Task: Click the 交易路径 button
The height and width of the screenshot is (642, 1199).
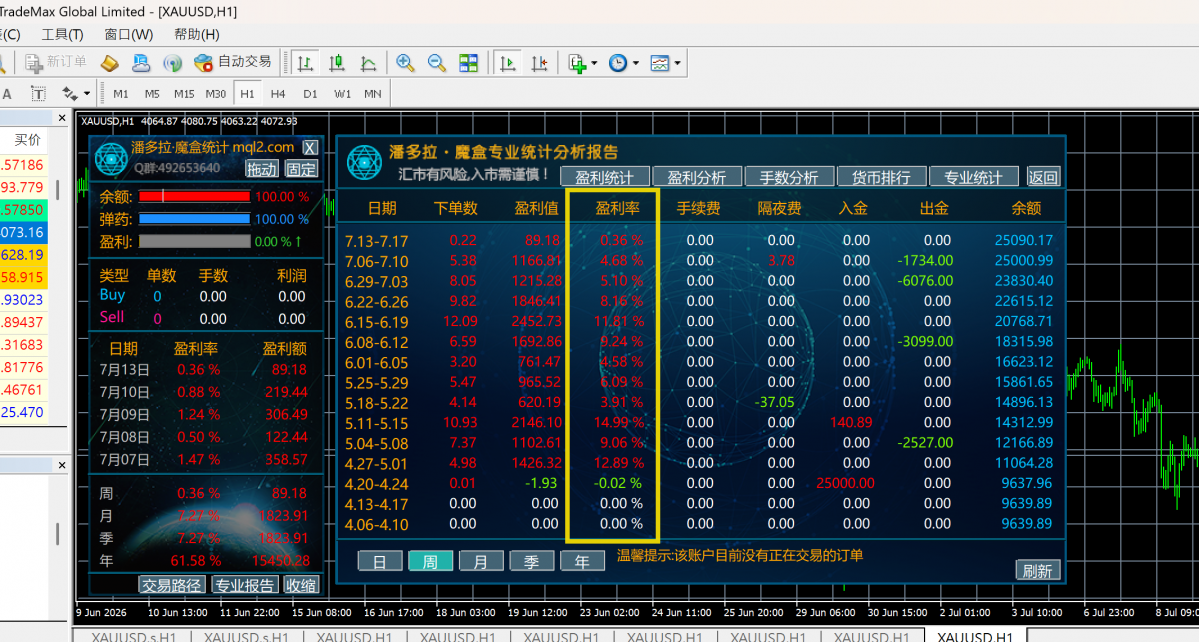Action: click(x=171, y=585)
